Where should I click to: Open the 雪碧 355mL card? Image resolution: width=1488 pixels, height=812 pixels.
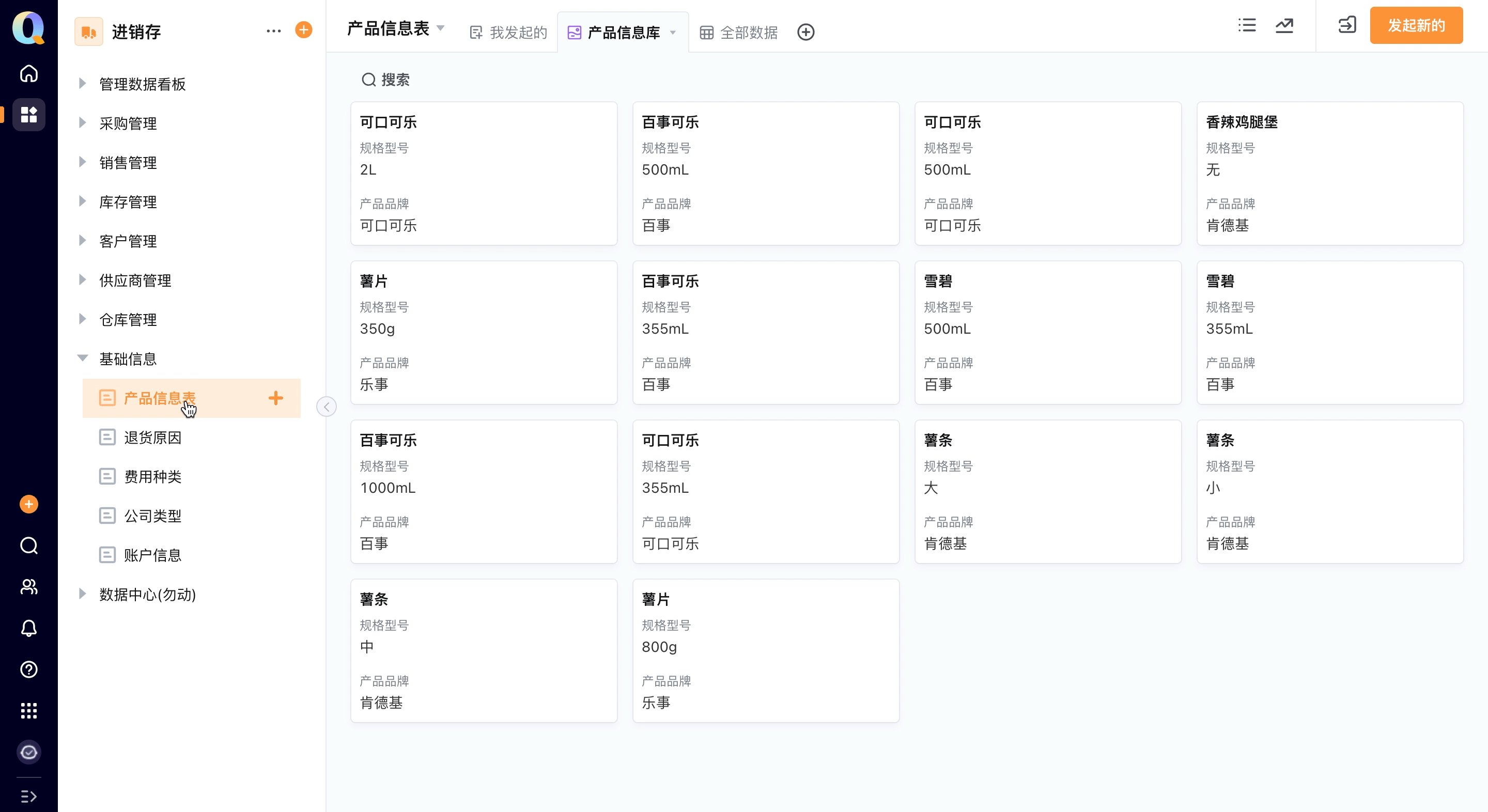1330,332
